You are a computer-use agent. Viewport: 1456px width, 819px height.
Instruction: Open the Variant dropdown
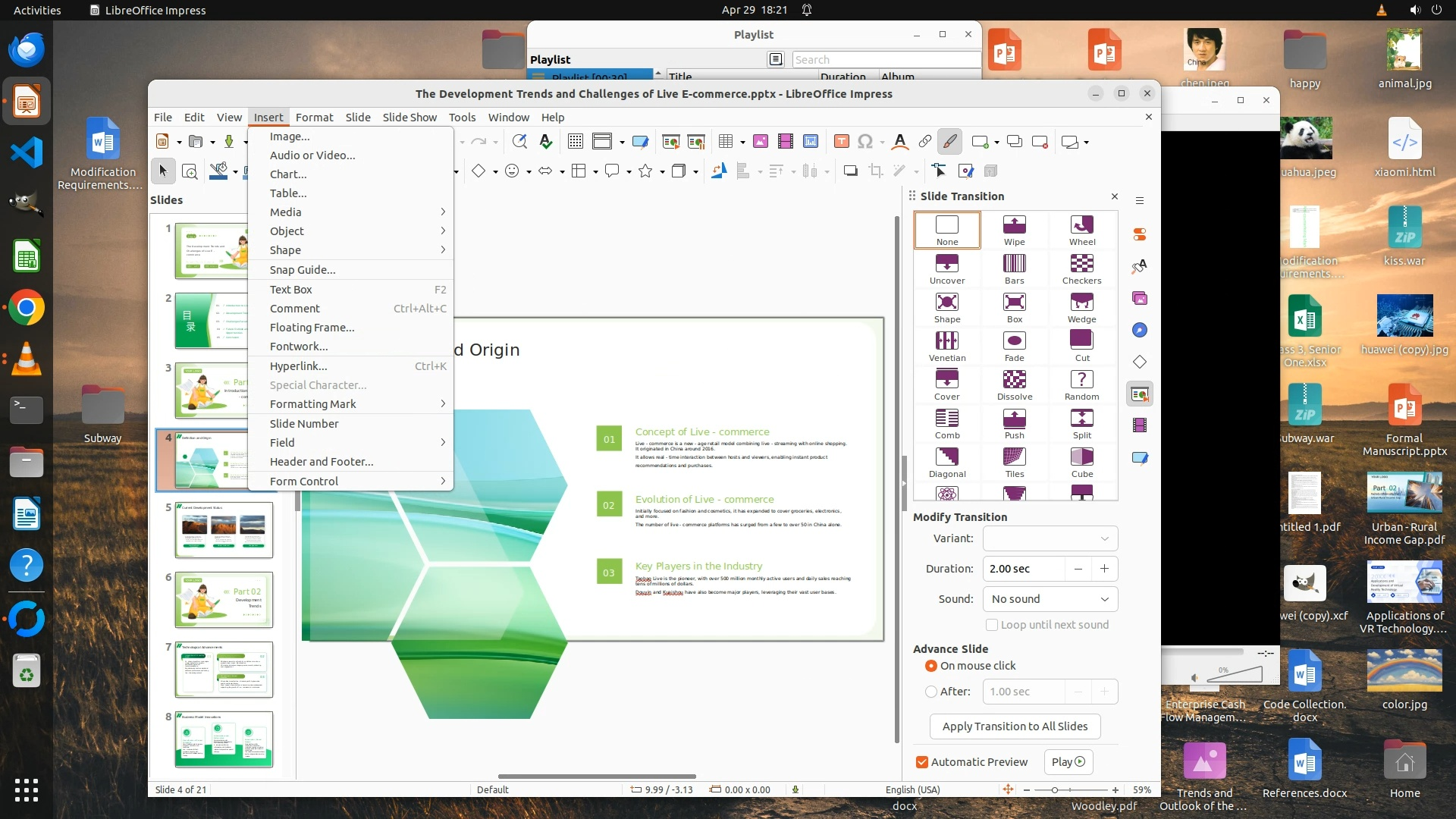point(1050,538)
